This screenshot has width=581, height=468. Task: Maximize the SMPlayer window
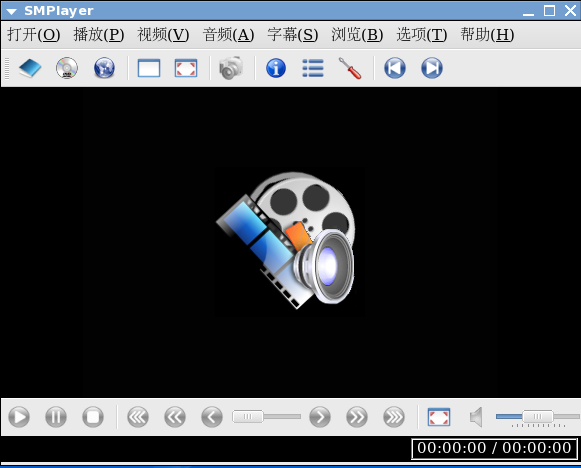click(x=550, y=10)
